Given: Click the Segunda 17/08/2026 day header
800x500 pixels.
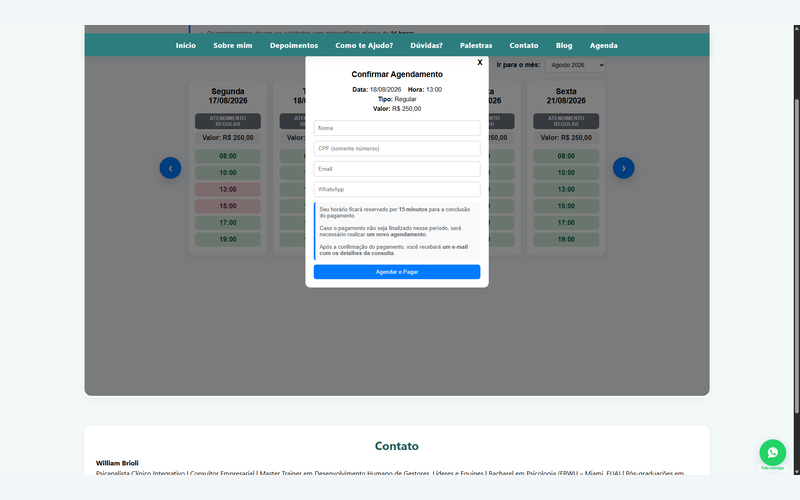Looking at the screenshot, I should coord(228,96).
